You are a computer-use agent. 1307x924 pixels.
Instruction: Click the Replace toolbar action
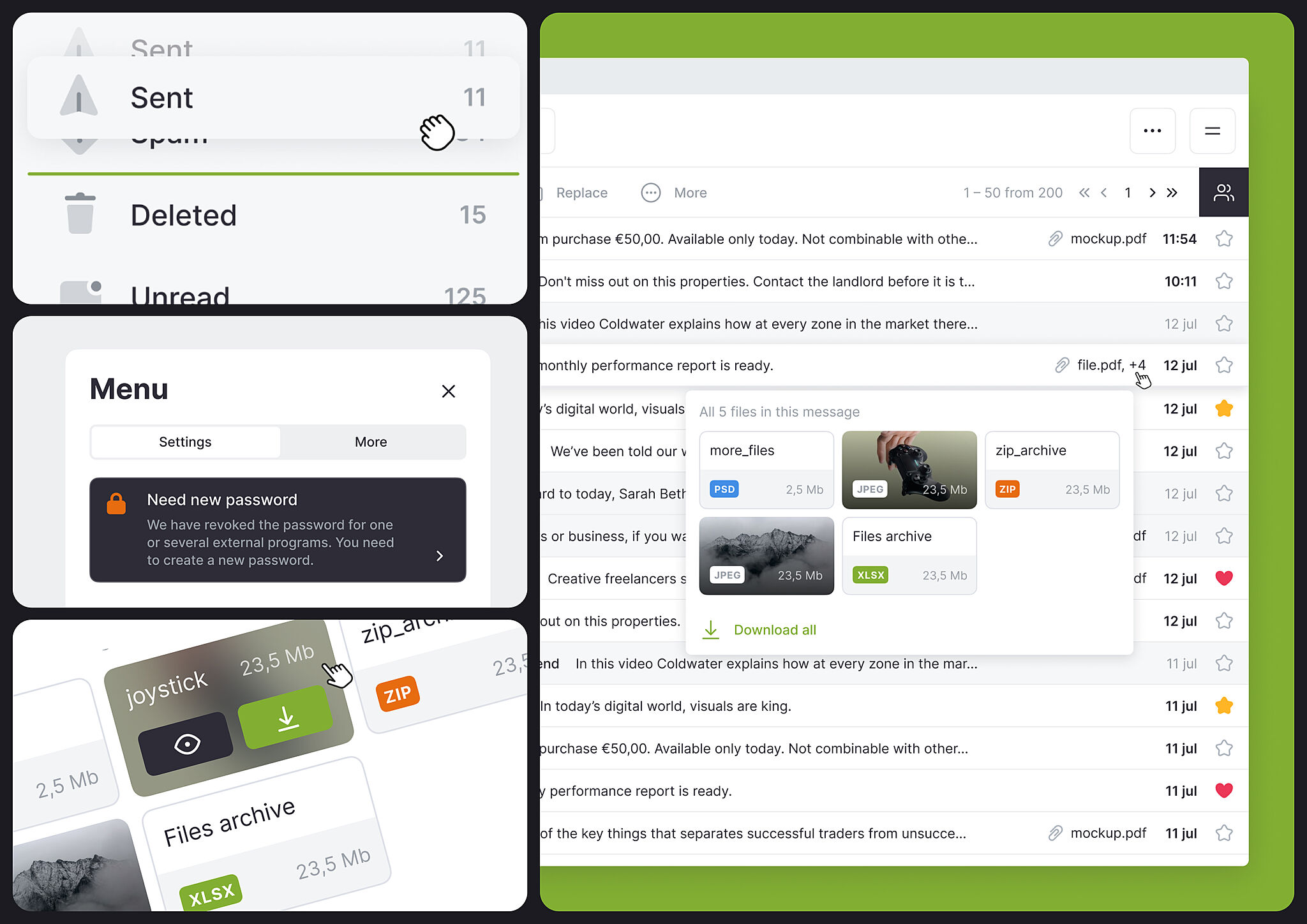[x=581, y=193]
